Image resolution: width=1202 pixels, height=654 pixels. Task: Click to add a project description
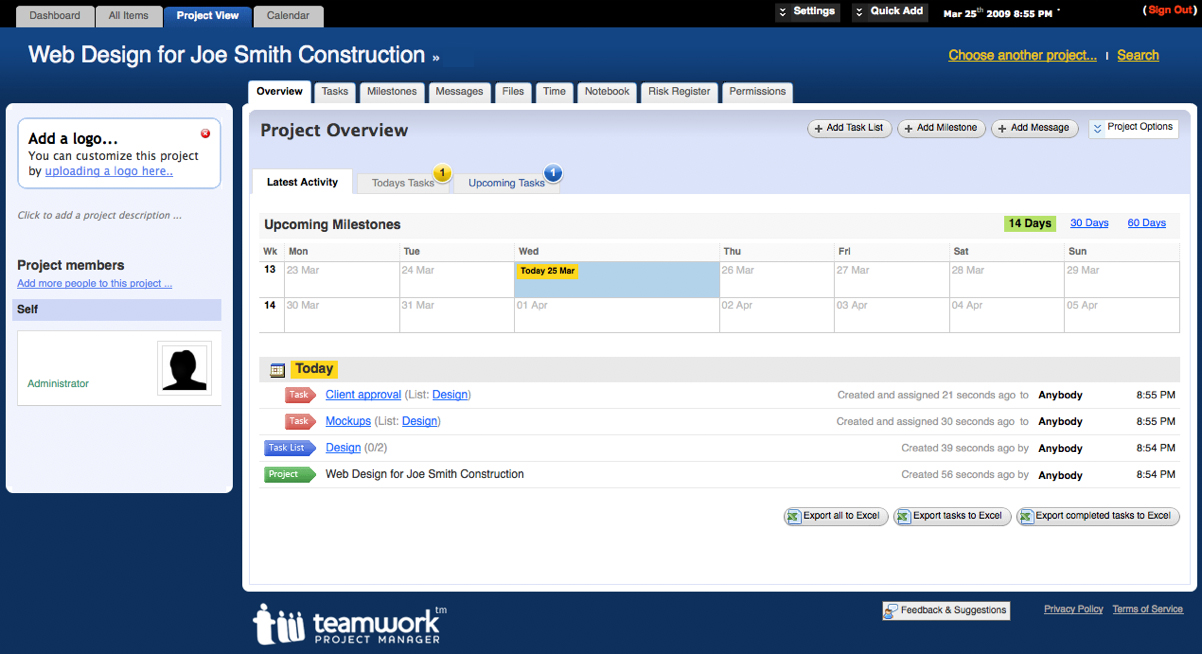pos(100,215)
